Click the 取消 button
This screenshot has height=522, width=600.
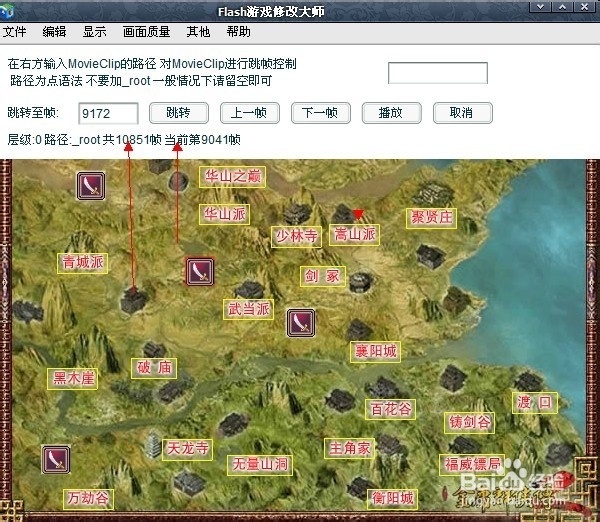click(463, 113)
